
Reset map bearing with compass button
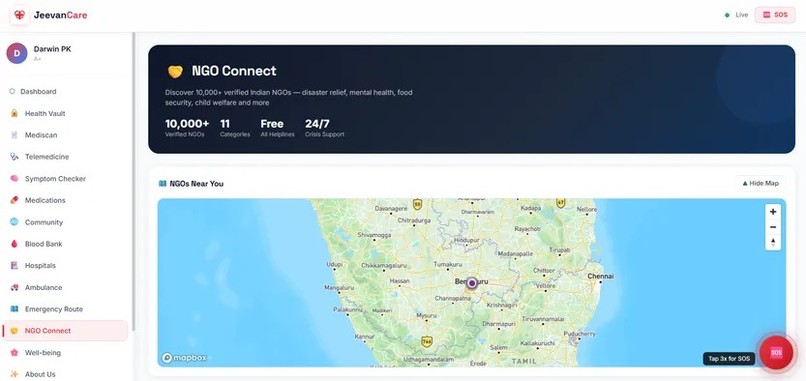[773, 242]
